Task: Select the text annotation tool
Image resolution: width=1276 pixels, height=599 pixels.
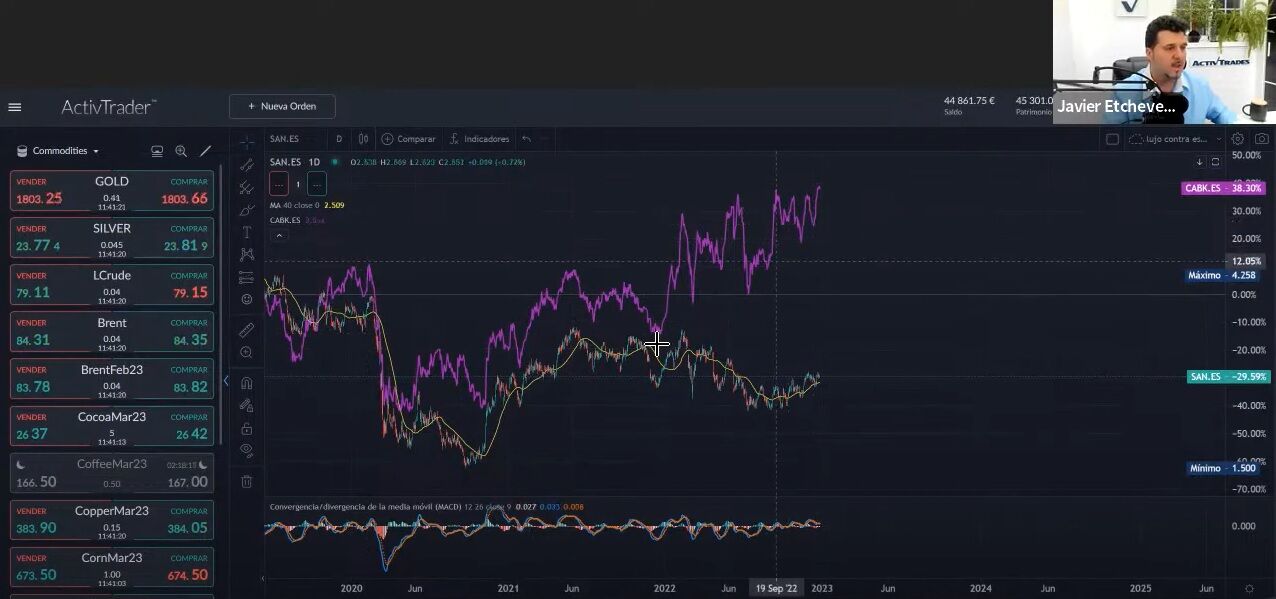Action: 246,232
